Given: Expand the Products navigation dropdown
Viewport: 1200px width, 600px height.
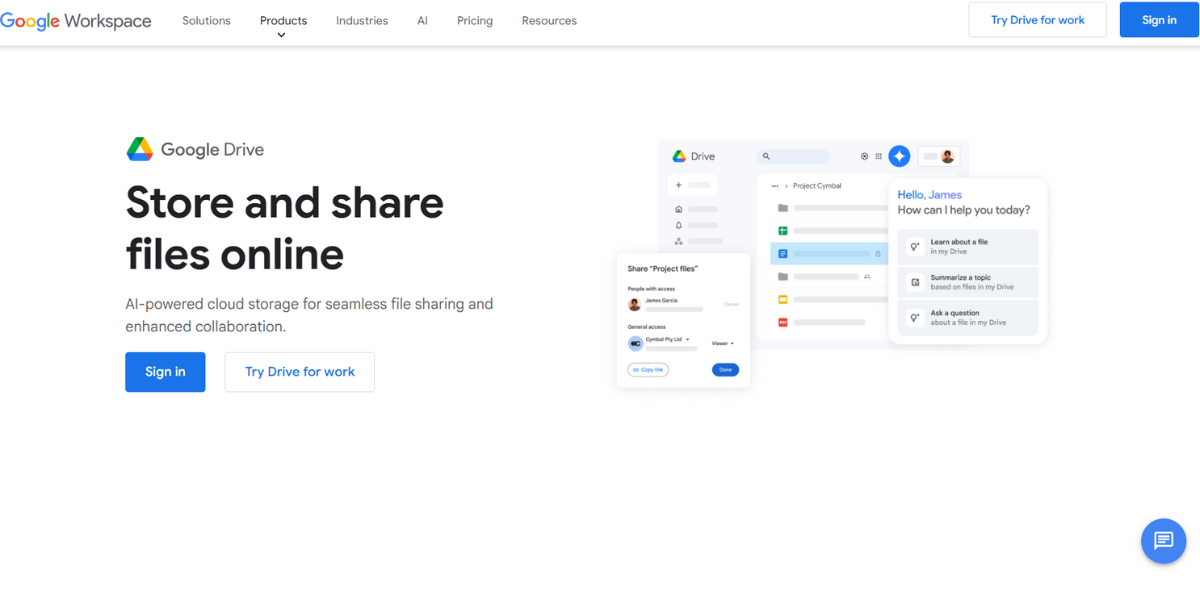Looking at the screenshot, I should [283, 20].
